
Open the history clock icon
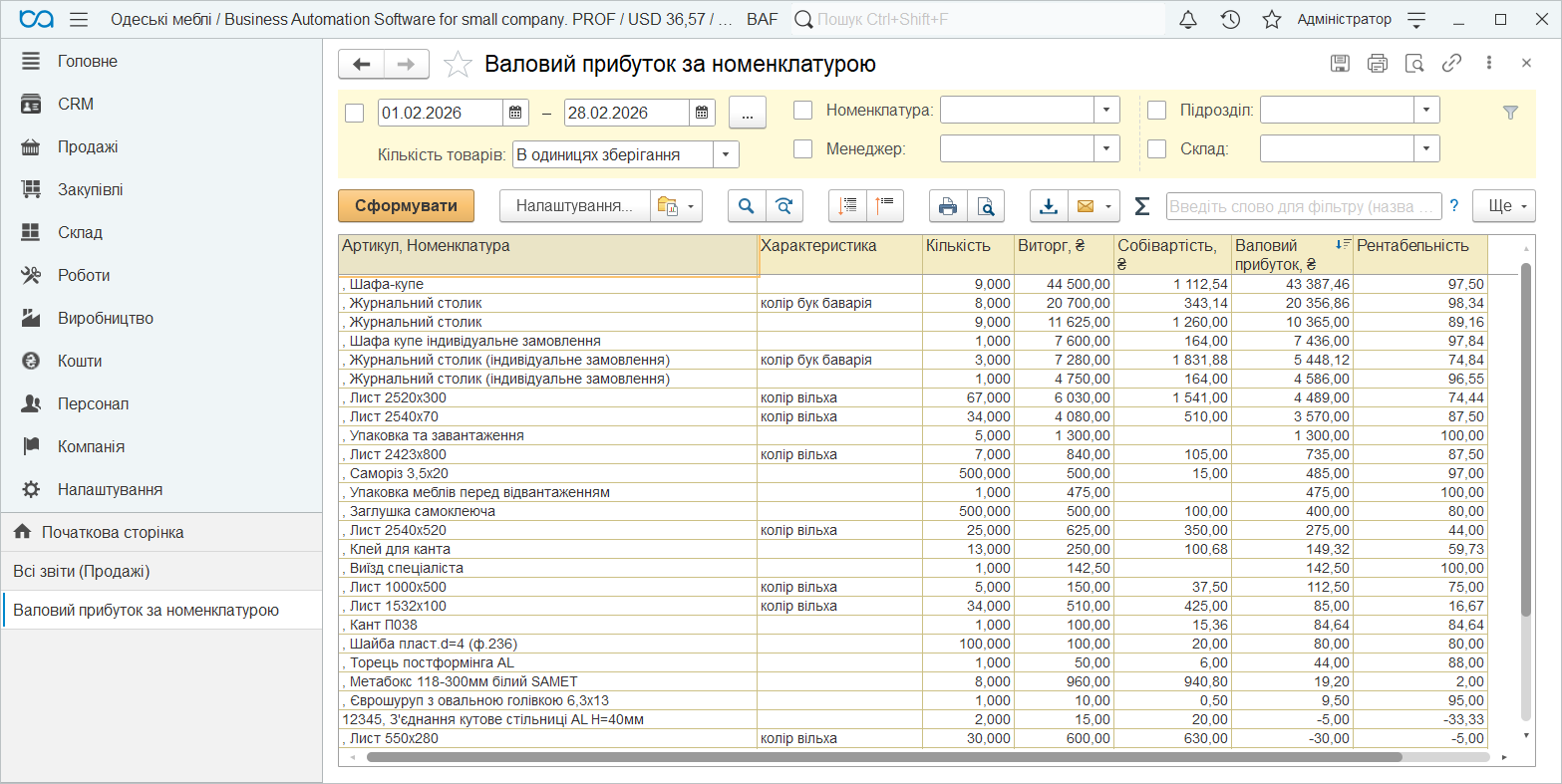pyautogui.click(x=1230, y=20)
